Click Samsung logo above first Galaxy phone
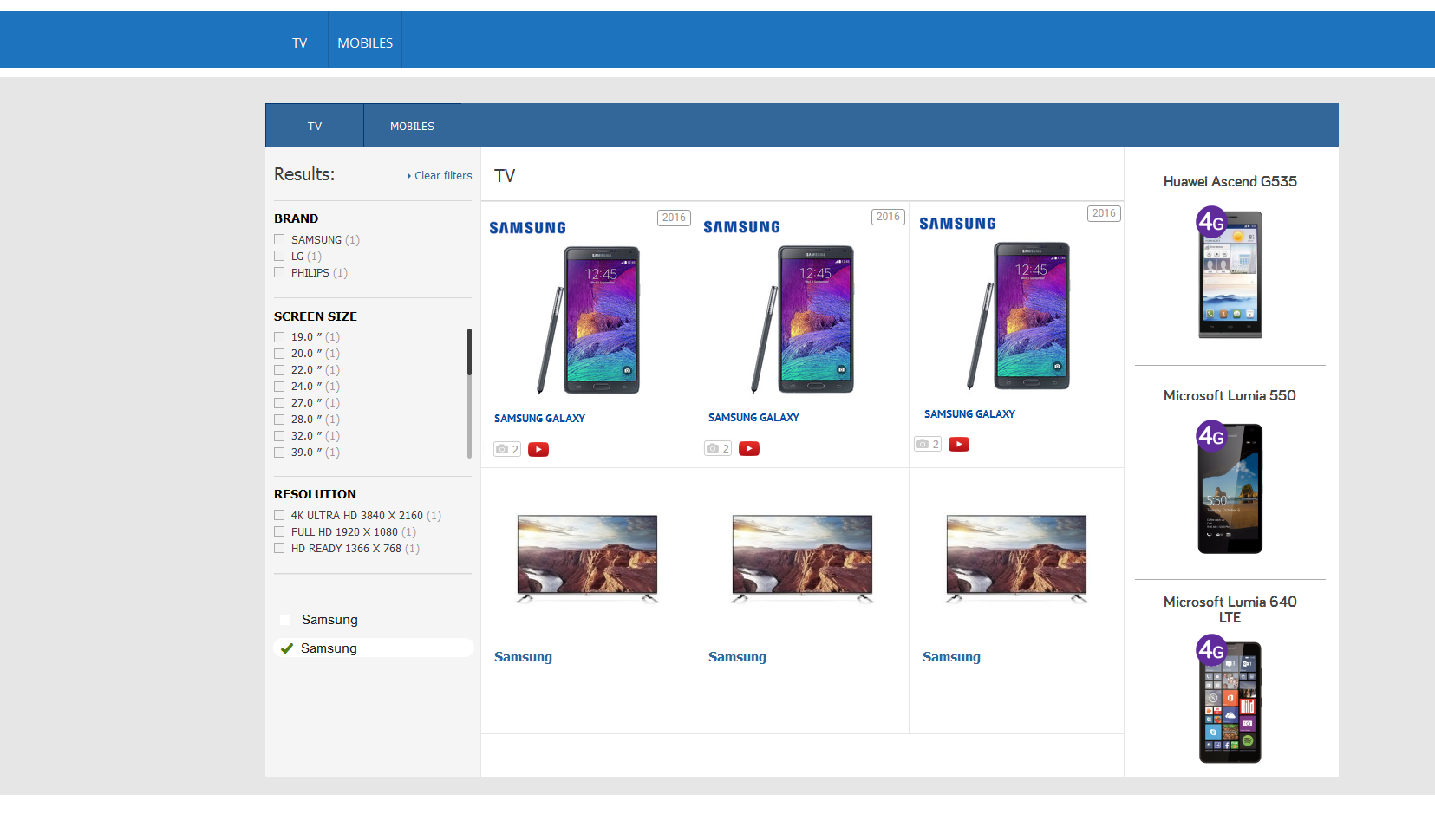This screenshot has height=840, width=1435. click(x=527, y=228)
